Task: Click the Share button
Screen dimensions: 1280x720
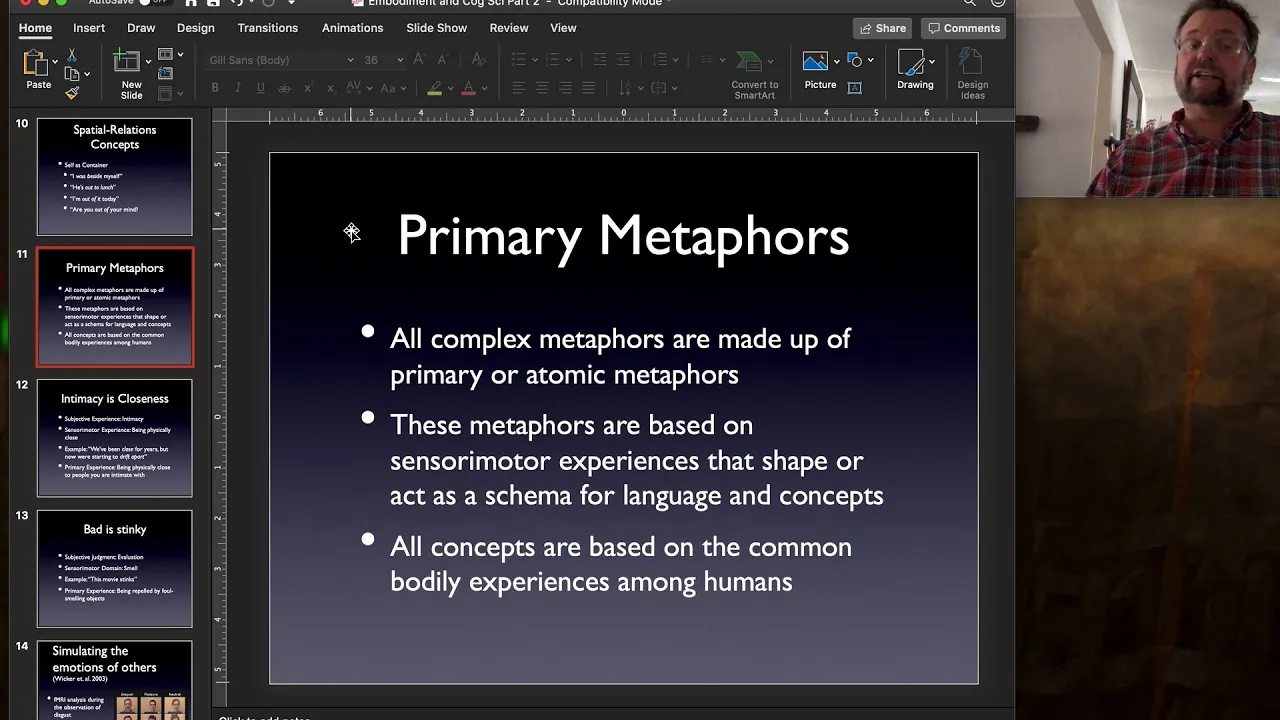Action: pos(882,28)
